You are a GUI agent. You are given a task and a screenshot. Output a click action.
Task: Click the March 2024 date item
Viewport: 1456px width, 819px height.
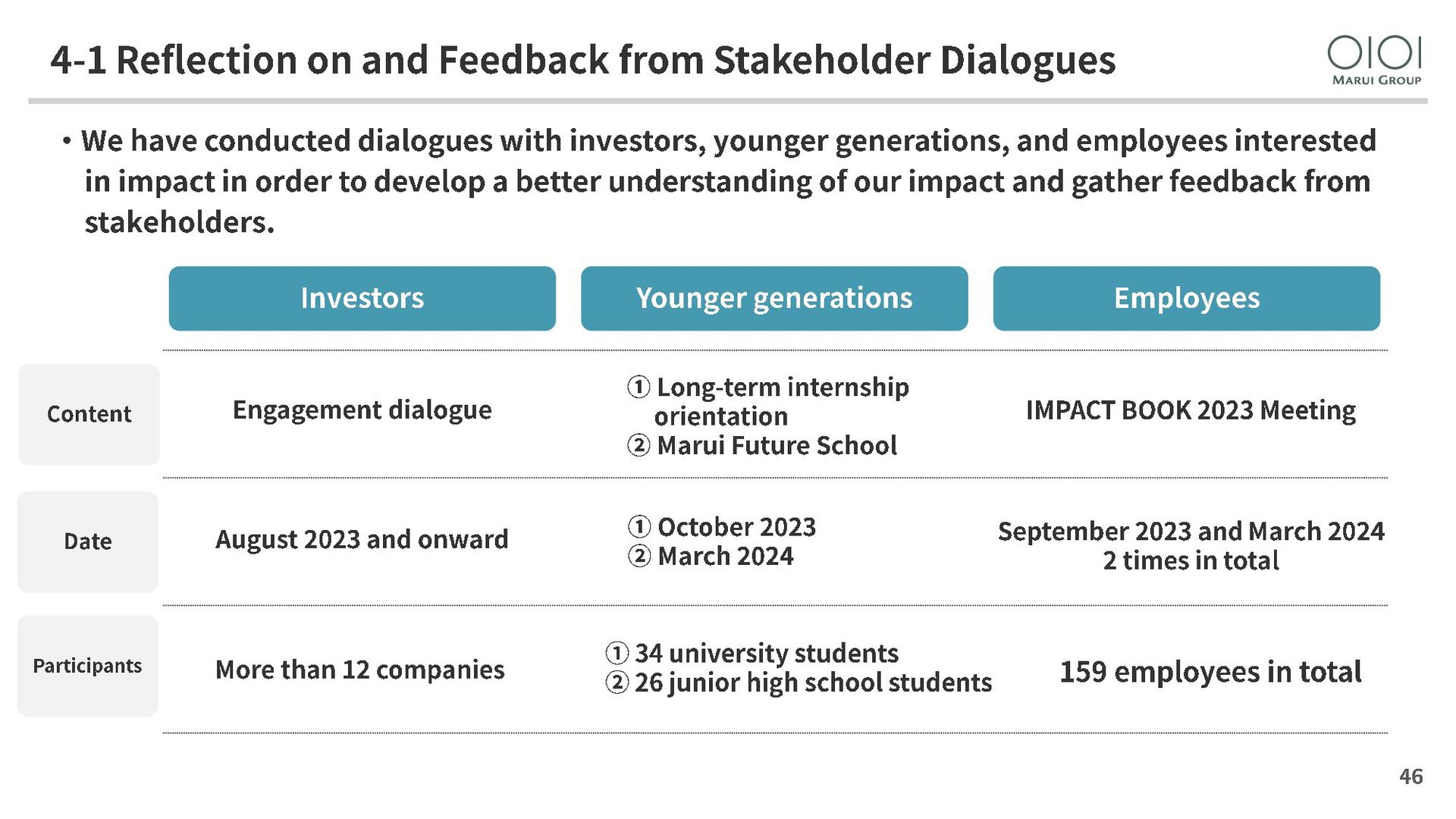(x=711, y=556)
